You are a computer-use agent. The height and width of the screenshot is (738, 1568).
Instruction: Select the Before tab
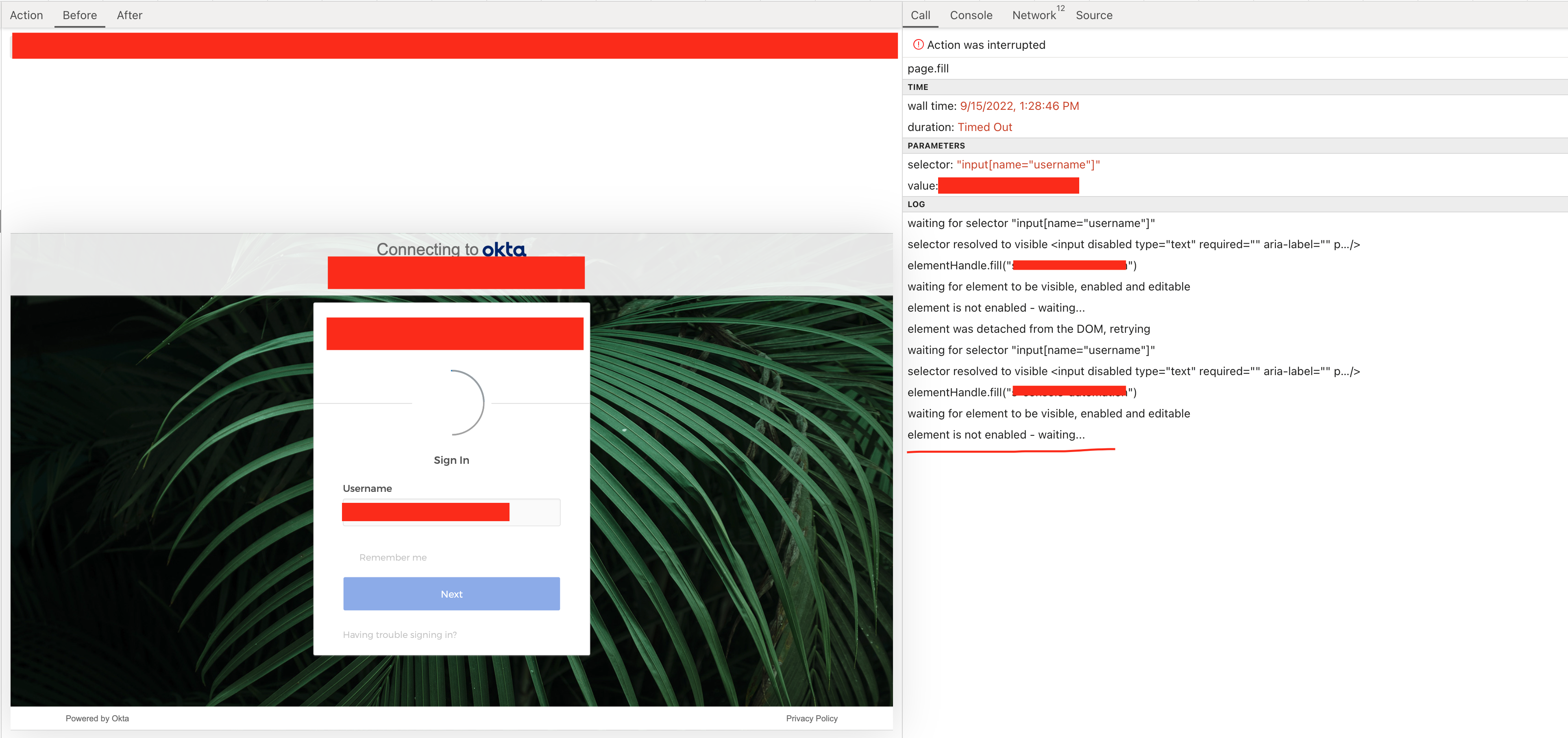(79, 15)
